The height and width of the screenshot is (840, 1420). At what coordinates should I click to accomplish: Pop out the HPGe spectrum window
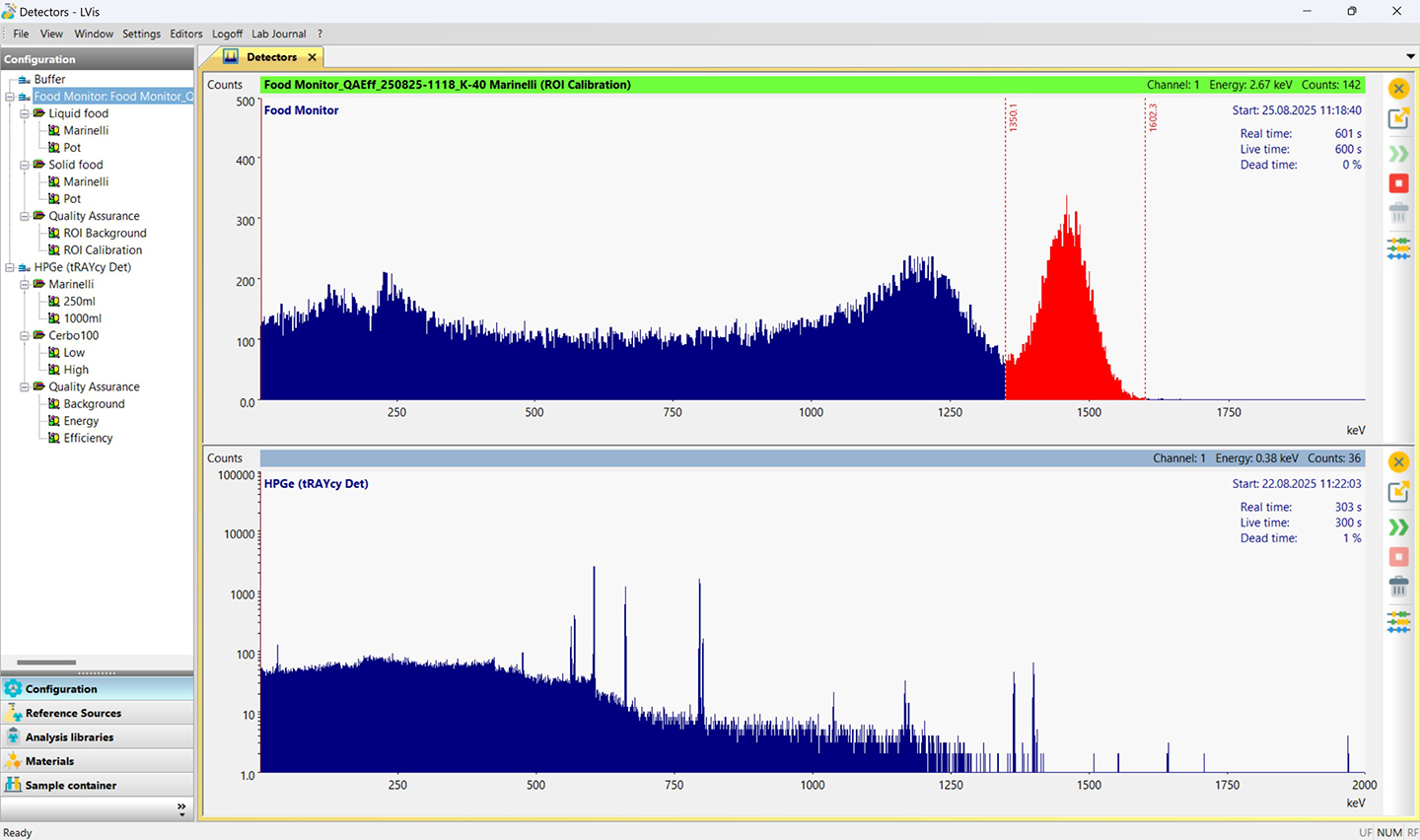1398,492
